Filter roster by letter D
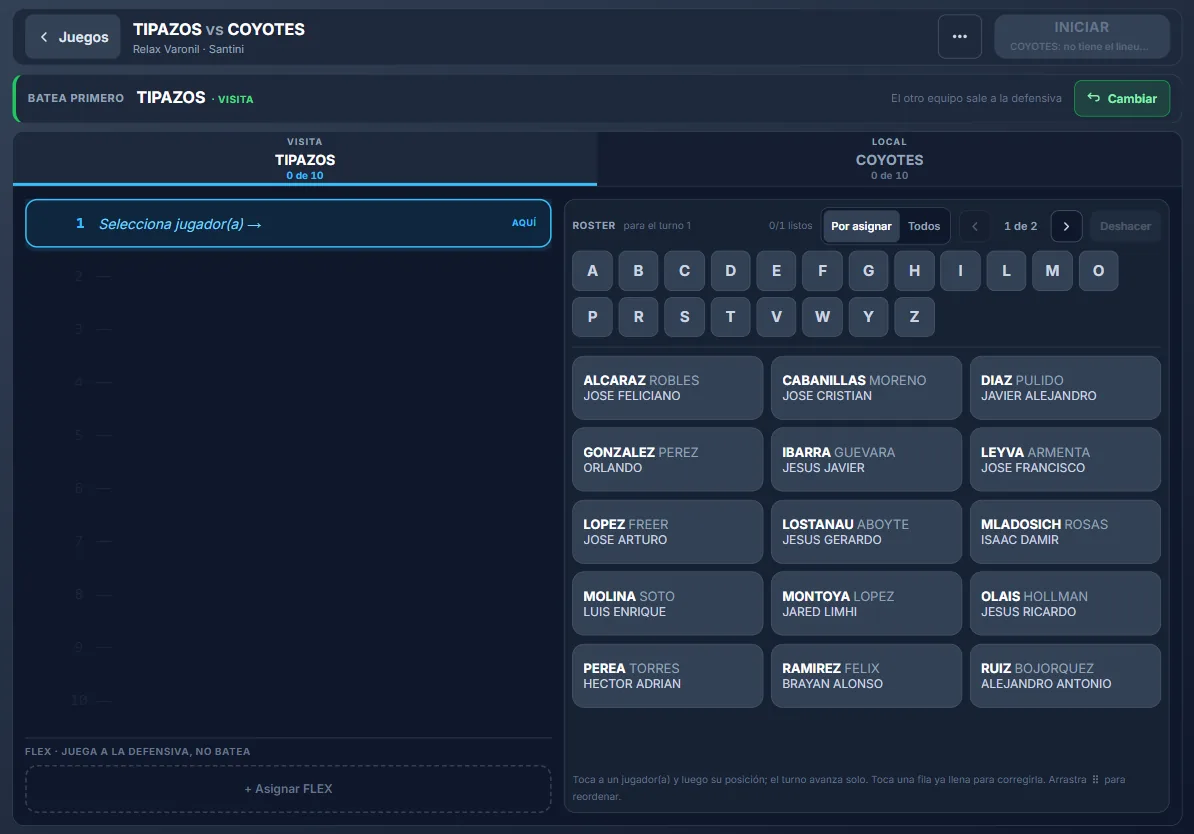This screenshot has height=834, width=1194. click(x=730, y=270)
